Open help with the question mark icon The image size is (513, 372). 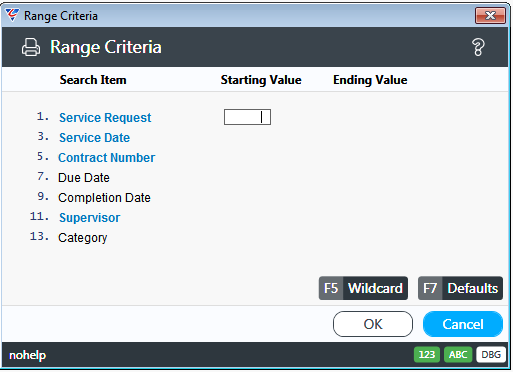coord(478,47)
